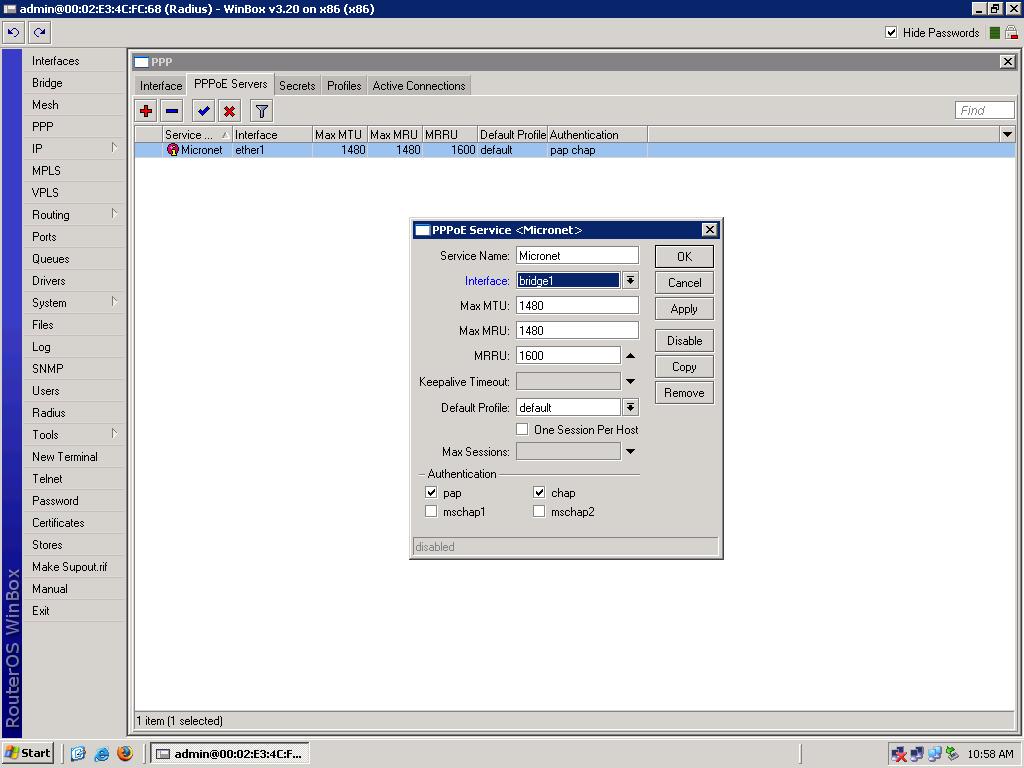Screen dimensions: 1024x768
Task: Switch to the Secrets tab
Action: 297,86
